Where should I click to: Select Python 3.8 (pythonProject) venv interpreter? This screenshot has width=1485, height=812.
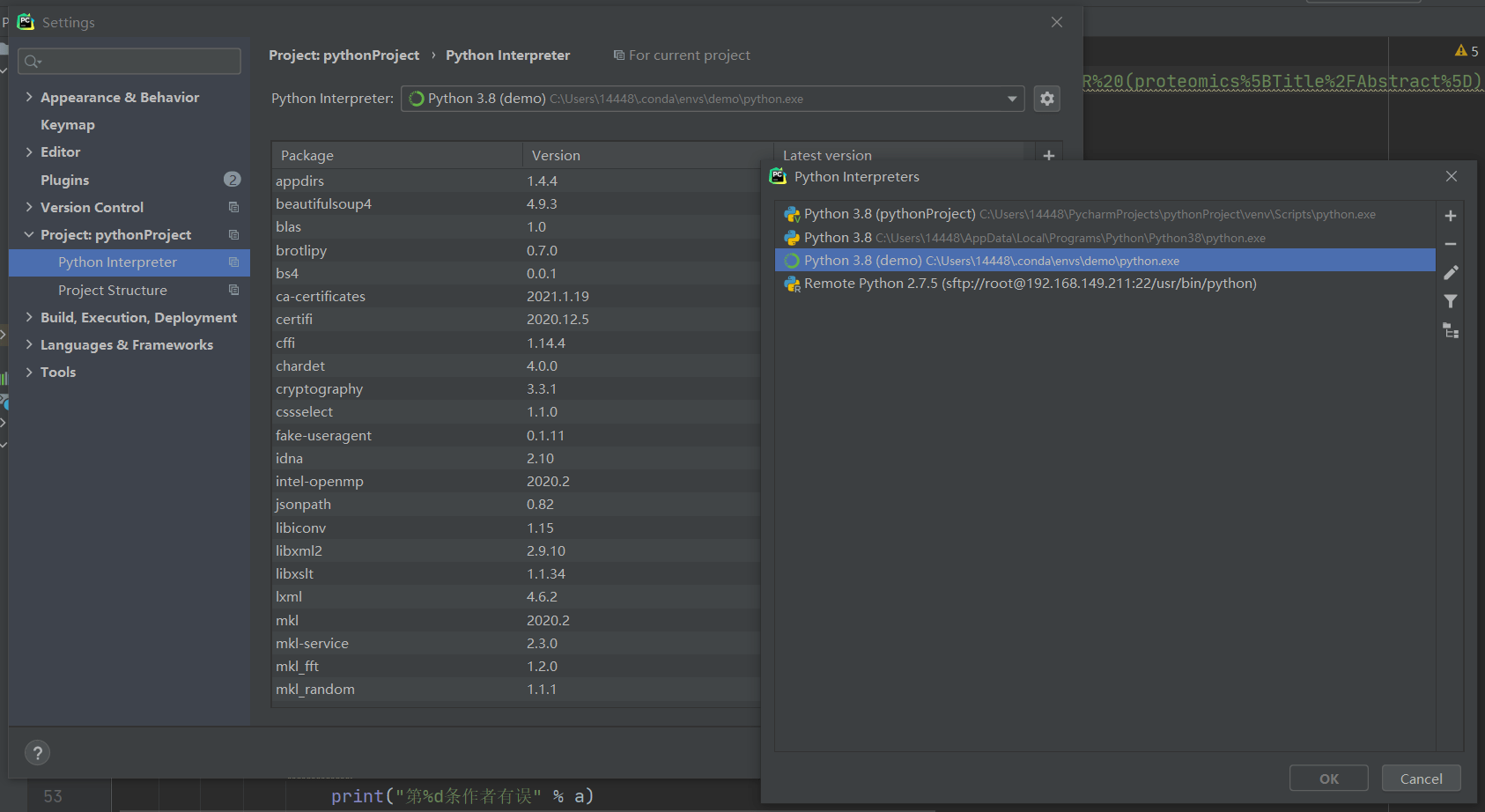pos(1105,214)
